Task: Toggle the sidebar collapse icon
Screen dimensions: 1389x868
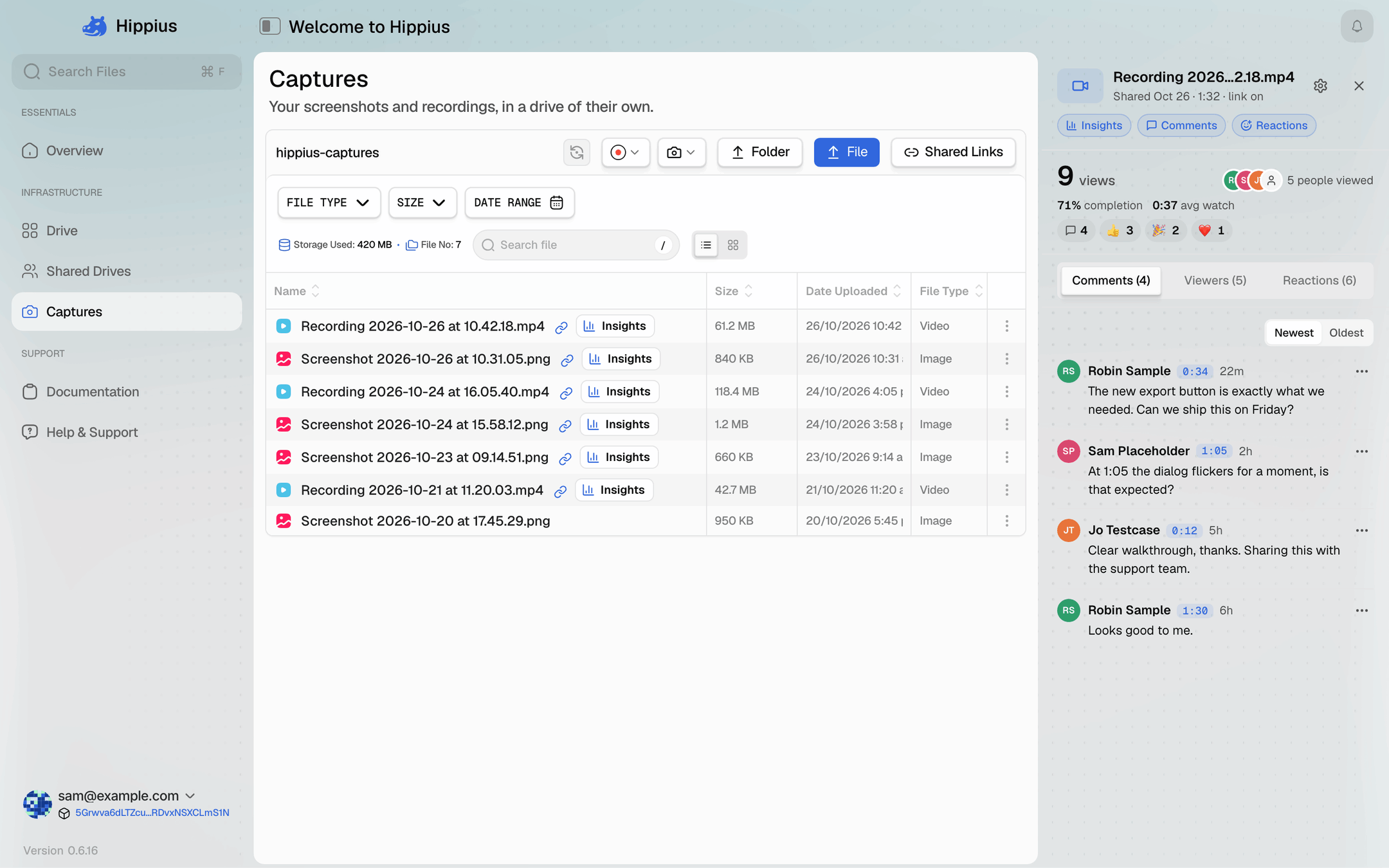Action: tap(270, 26)
